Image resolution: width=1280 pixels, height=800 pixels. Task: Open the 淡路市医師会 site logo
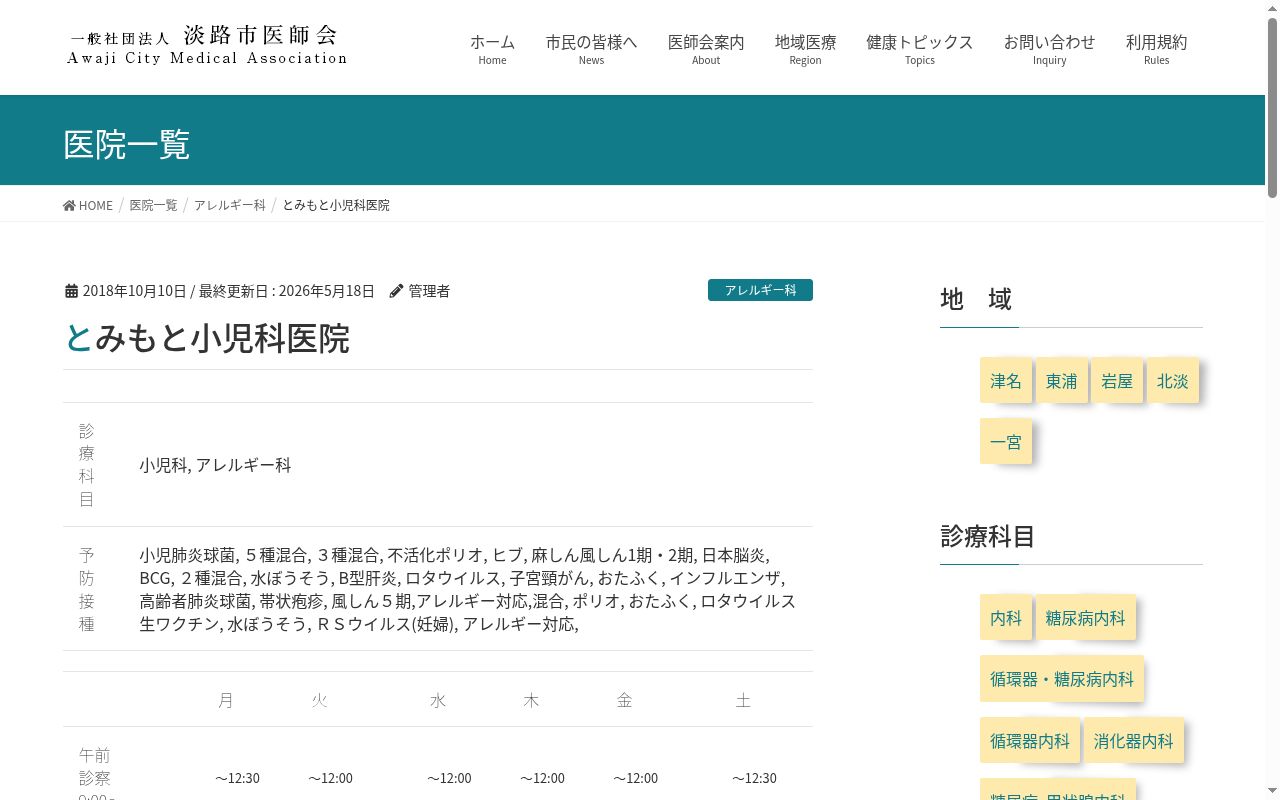click(x=207, y=45)
